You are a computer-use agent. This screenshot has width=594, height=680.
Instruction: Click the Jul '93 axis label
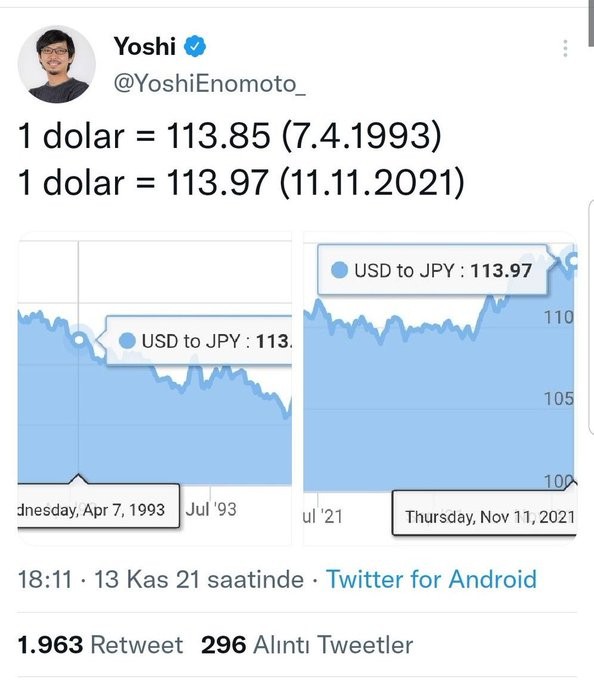click(211, 509)
